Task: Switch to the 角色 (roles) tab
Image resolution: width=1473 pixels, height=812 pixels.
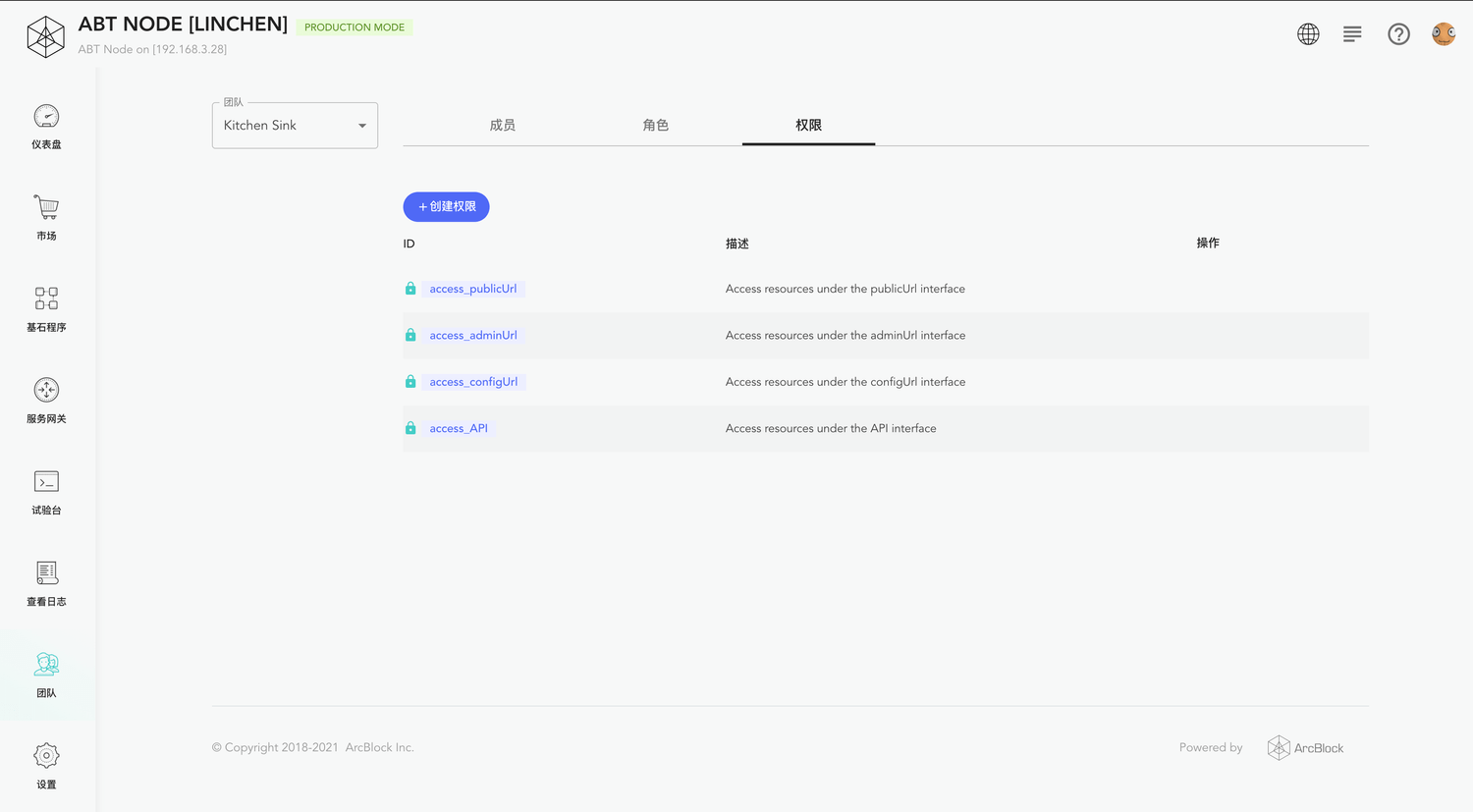Action: point(656,125)
